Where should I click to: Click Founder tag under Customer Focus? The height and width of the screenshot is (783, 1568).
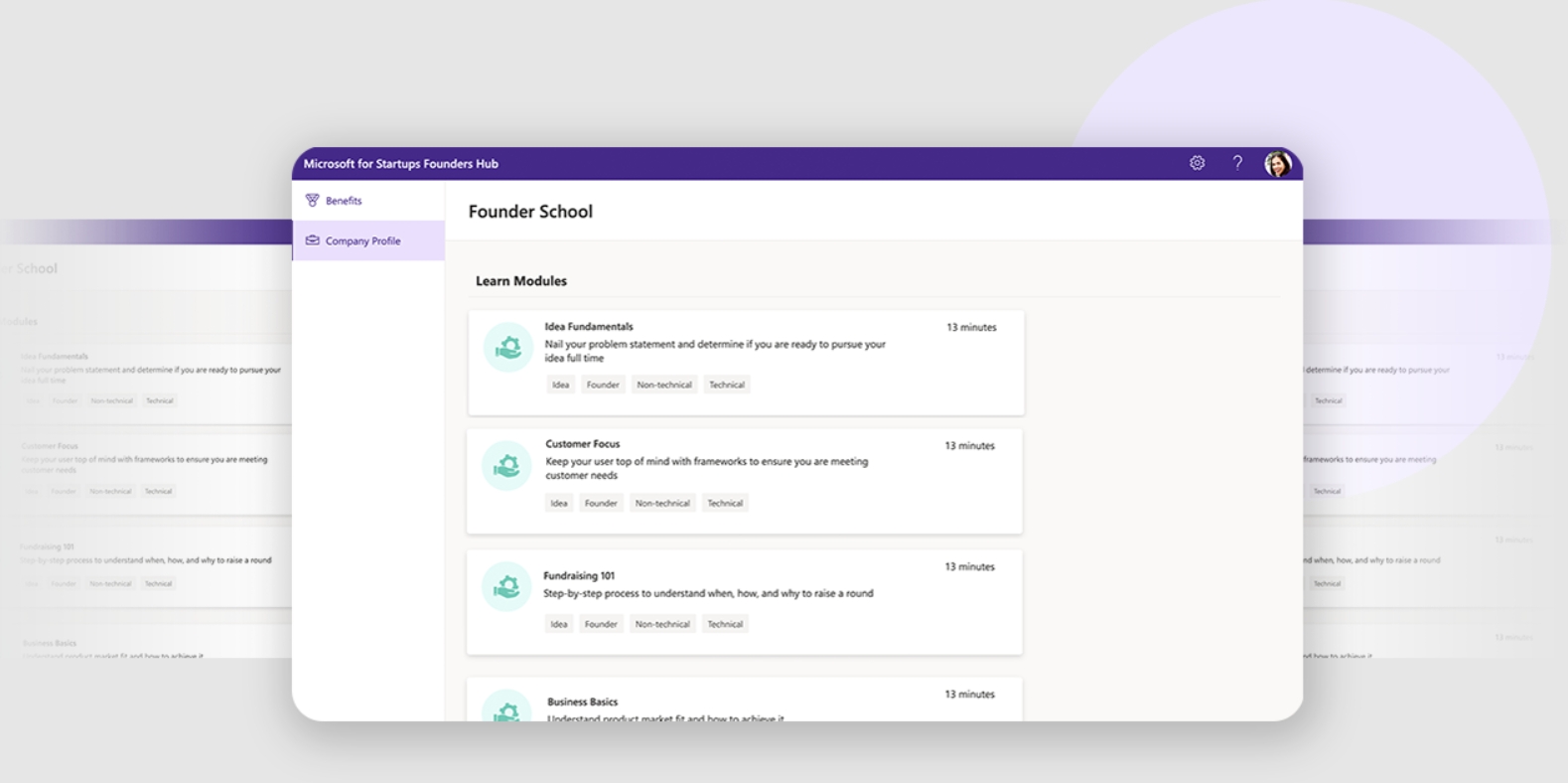[x=601, y=503]
